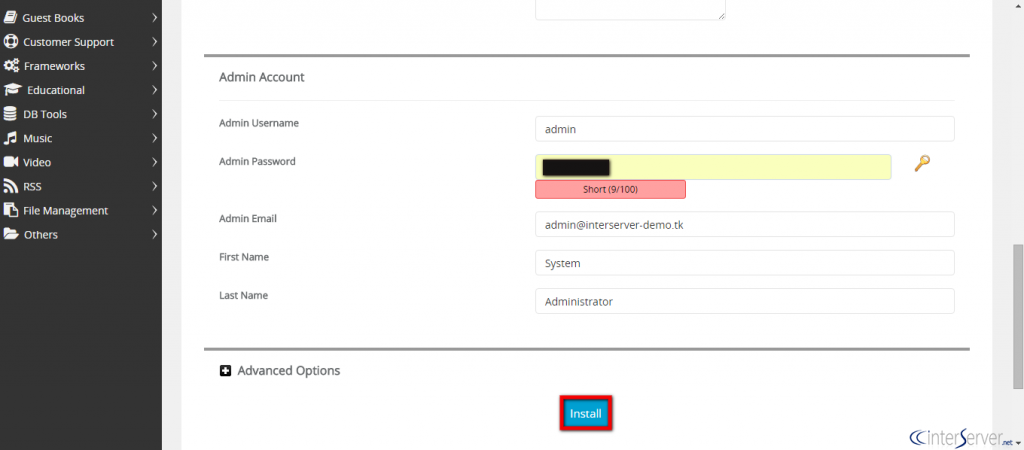
Task: Expand Customer Support category chevron
Action: click(x=154, y=42)
